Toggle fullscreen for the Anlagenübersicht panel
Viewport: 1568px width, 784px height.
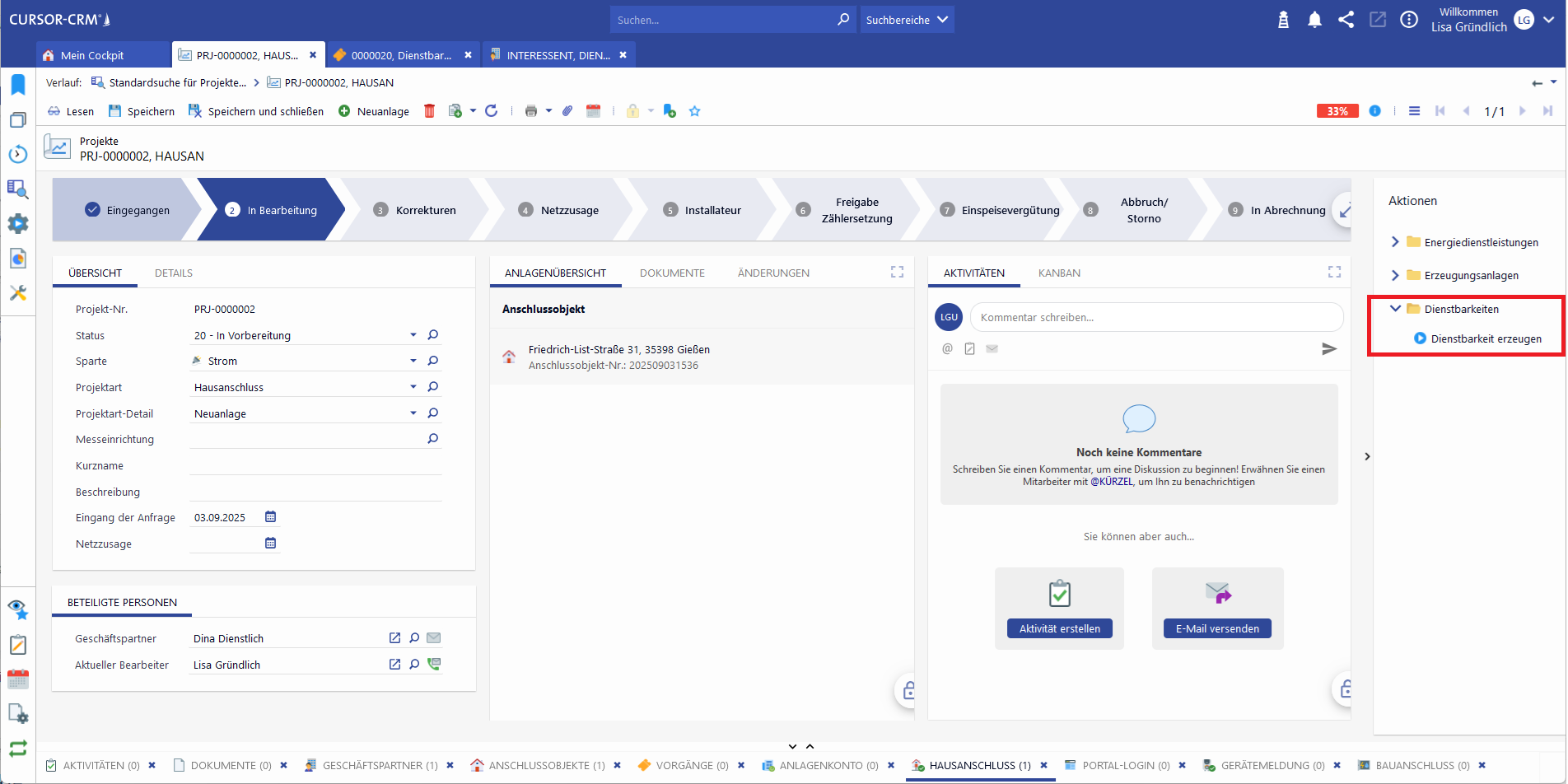click(897, 272)
